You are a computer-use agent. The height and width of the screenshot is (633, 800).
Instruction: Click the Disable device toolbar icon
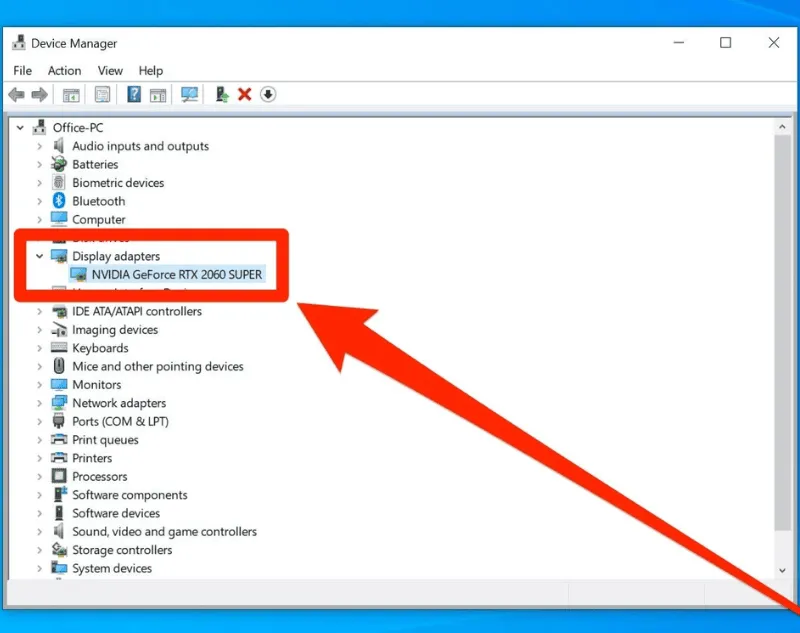coord(269,94)
